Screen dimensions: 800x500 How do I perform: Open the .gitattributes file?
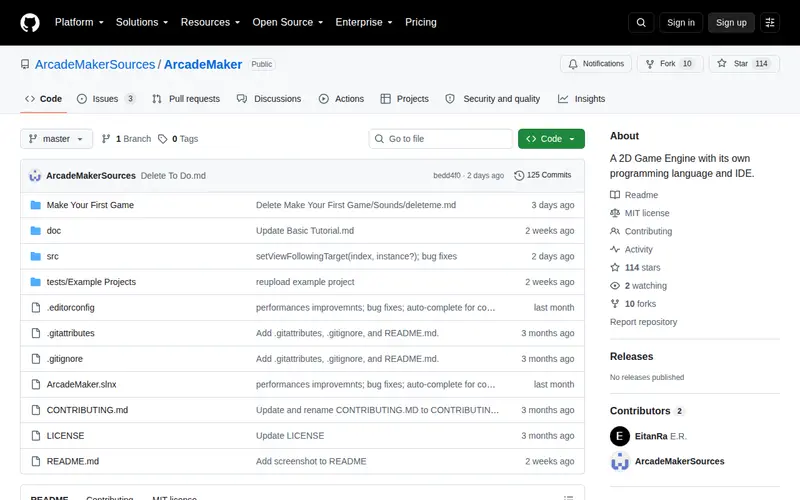tap(70, 333)
